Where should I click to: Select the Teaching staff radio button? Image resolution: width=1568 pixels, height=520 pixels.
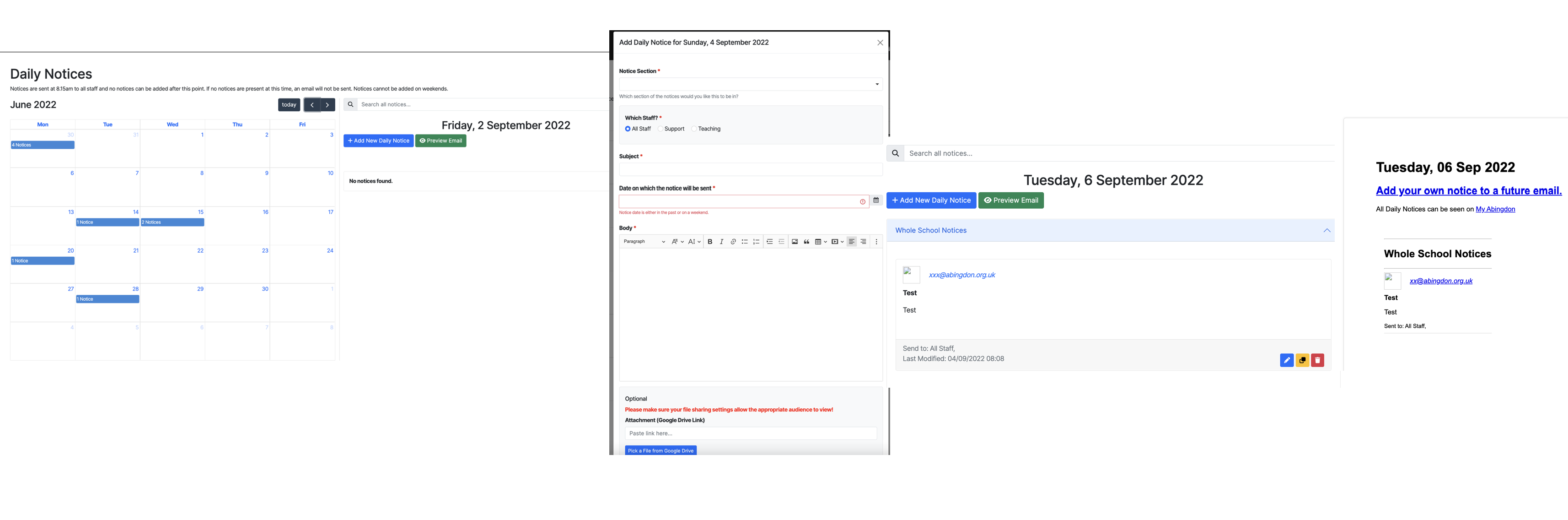point(694,129)
